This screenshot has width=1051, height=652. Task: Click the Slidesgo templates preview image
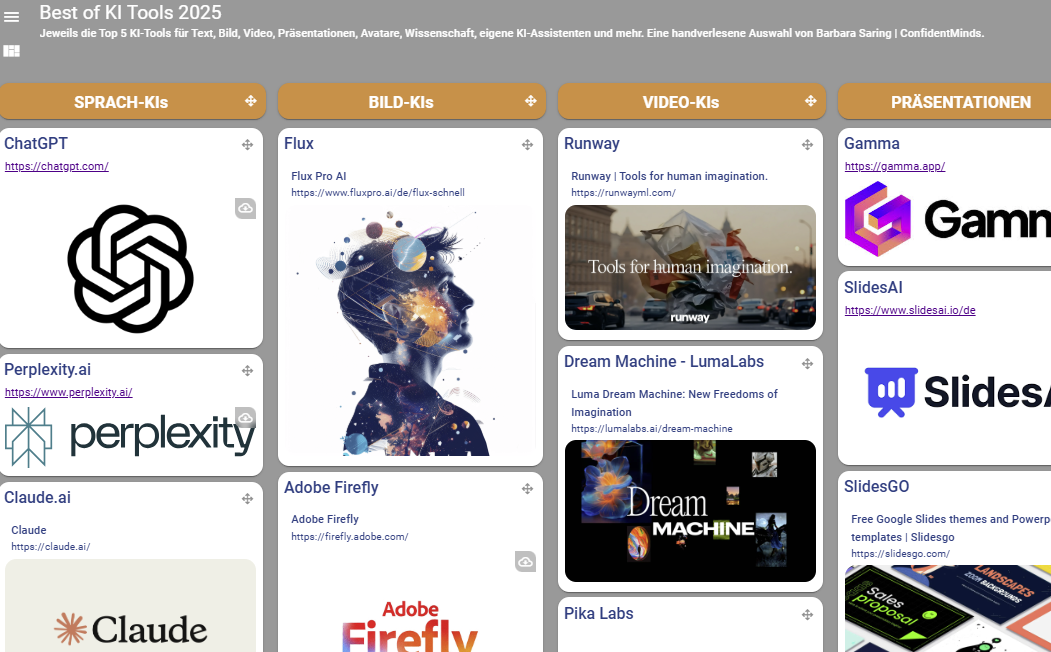(948, 608)
